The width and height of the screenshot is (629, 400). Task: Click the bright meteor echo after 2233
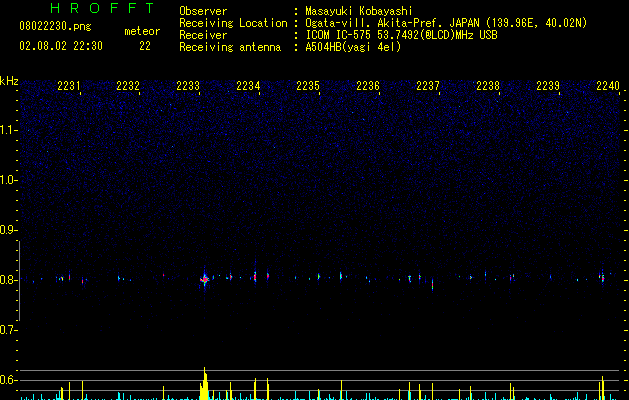coord(205,279)
